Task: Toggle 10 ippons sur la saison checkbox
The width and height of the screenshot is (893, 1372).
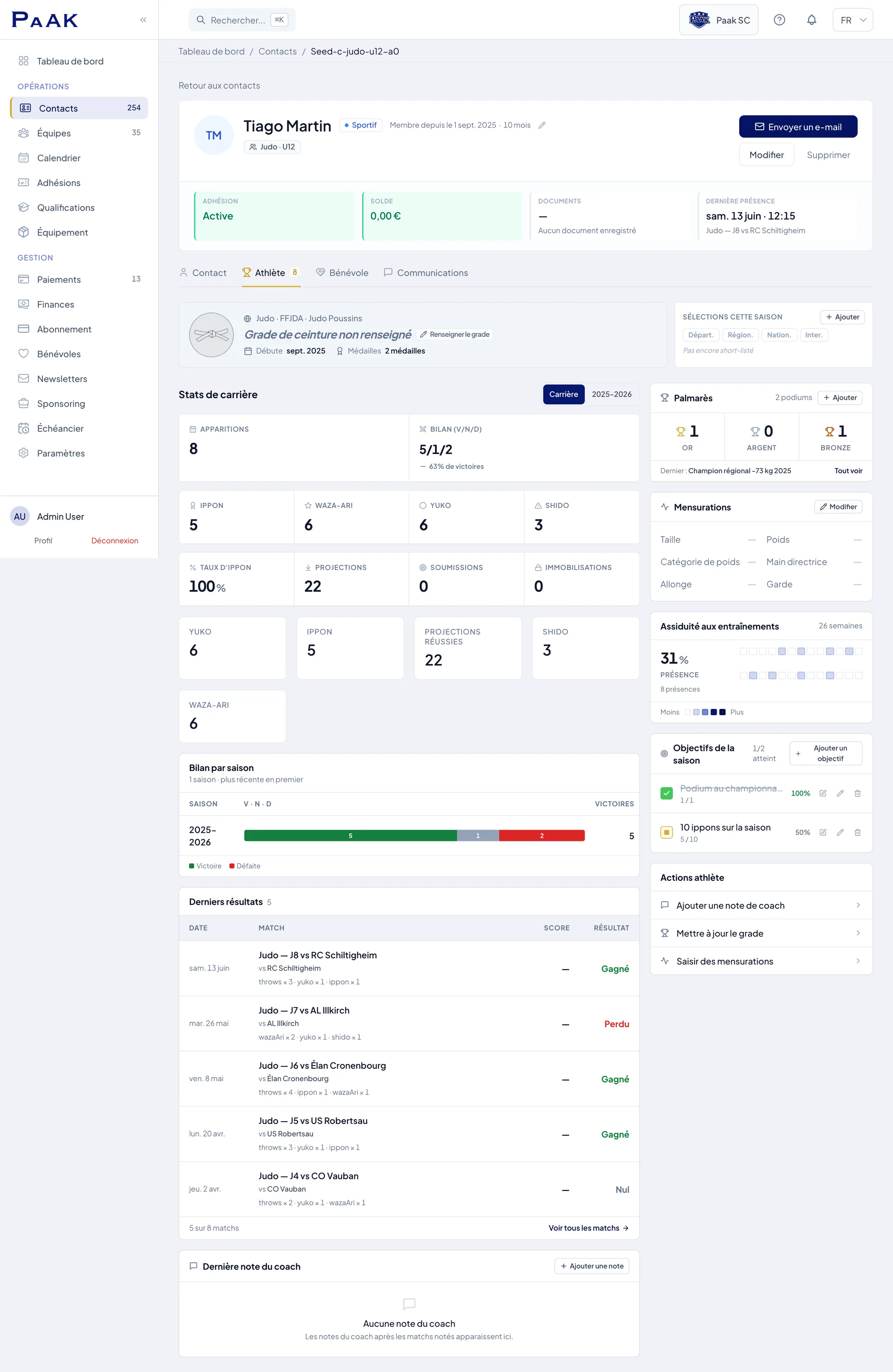Action: click(x=666, y=832)
